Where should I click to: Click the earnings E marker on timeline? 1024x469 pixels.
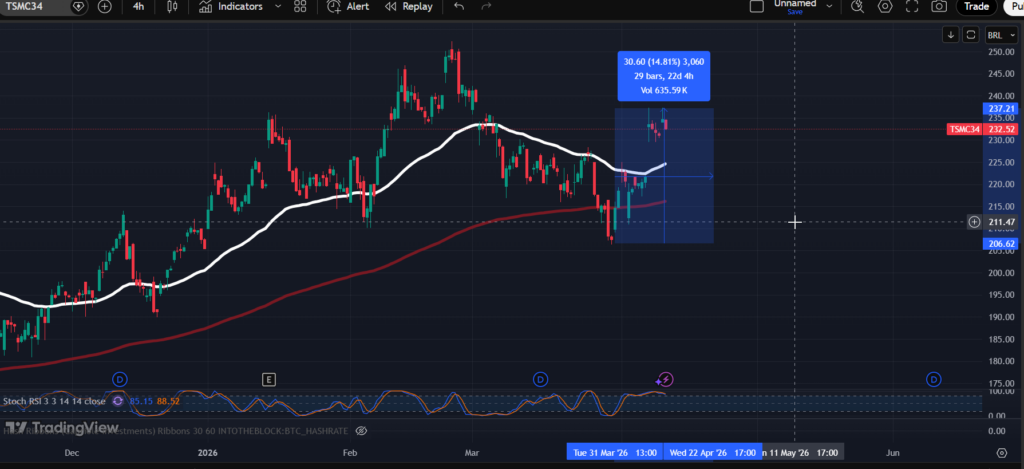tap(268, 379)
